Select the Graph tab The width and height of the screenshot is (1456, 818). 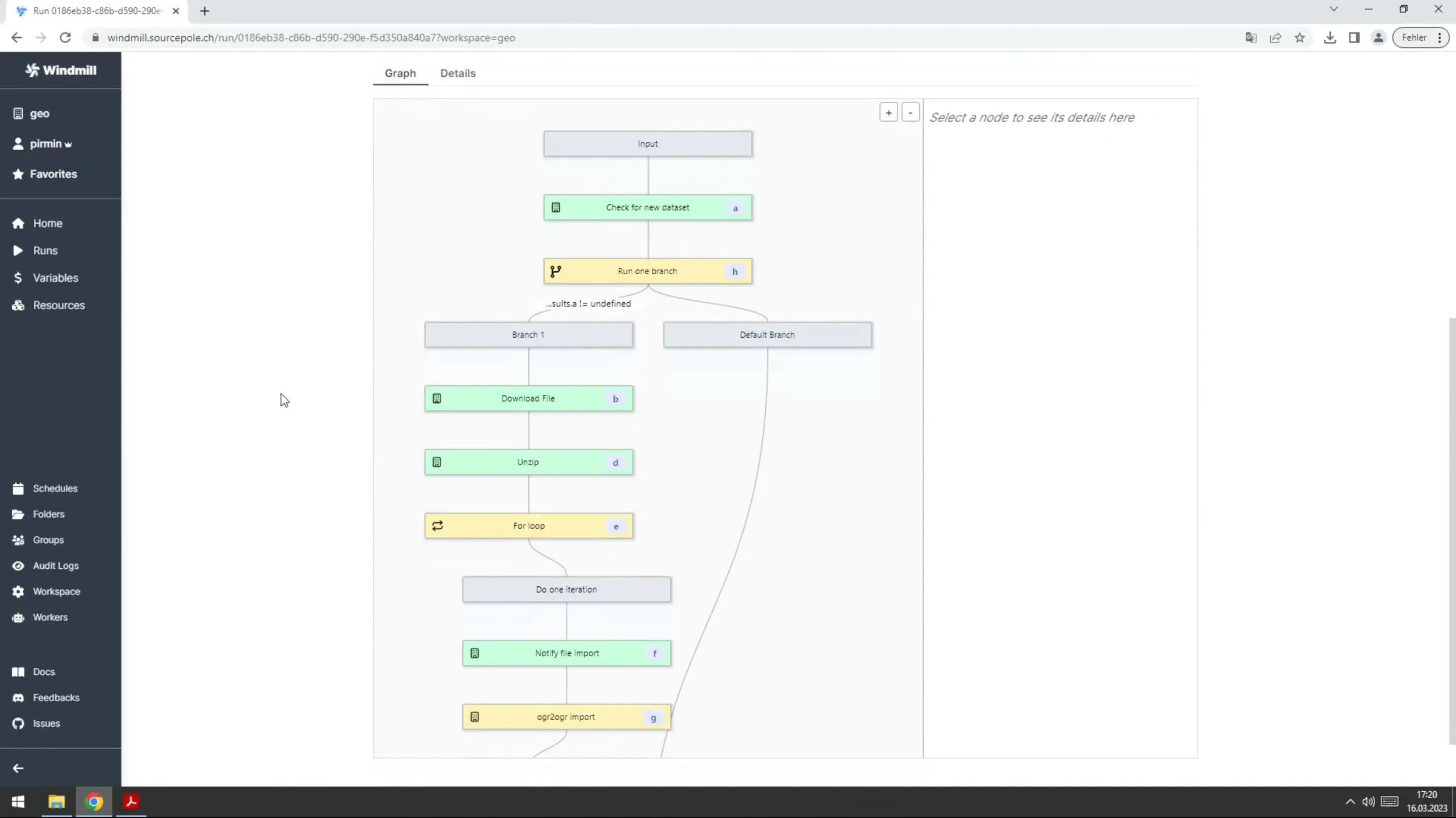tap(400, 73)
